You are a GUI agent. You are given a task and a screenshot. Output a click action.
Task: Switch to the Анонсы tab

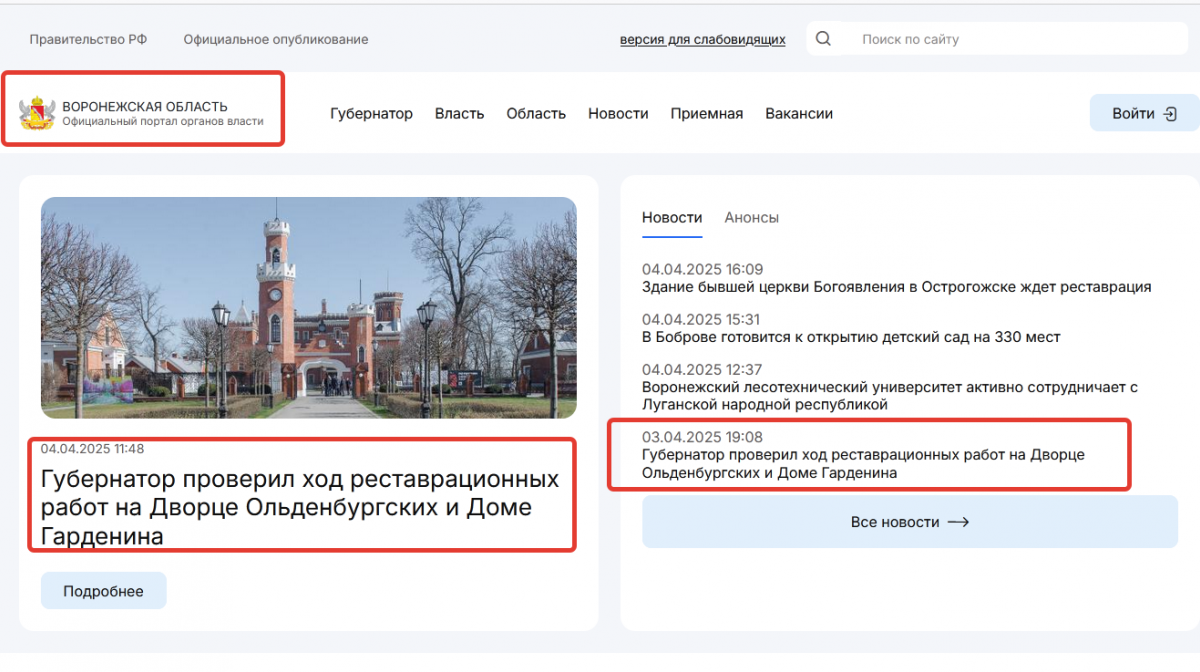751,218
